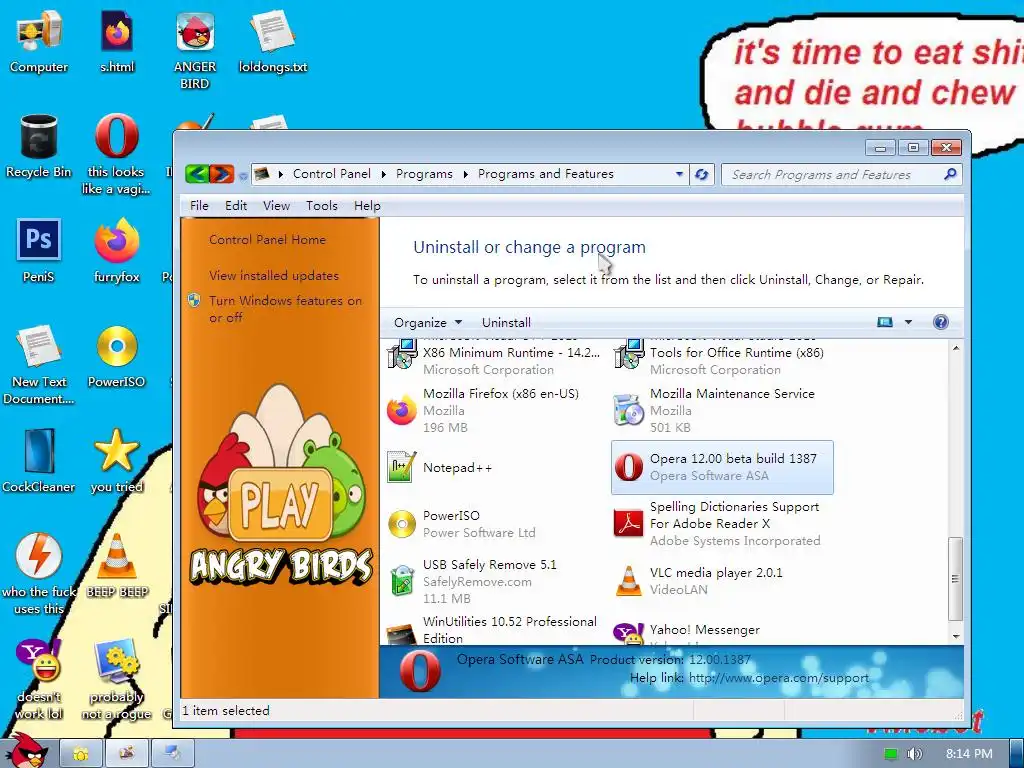Click the search magnifier icon
The image size is (1024, 768).
950,174
